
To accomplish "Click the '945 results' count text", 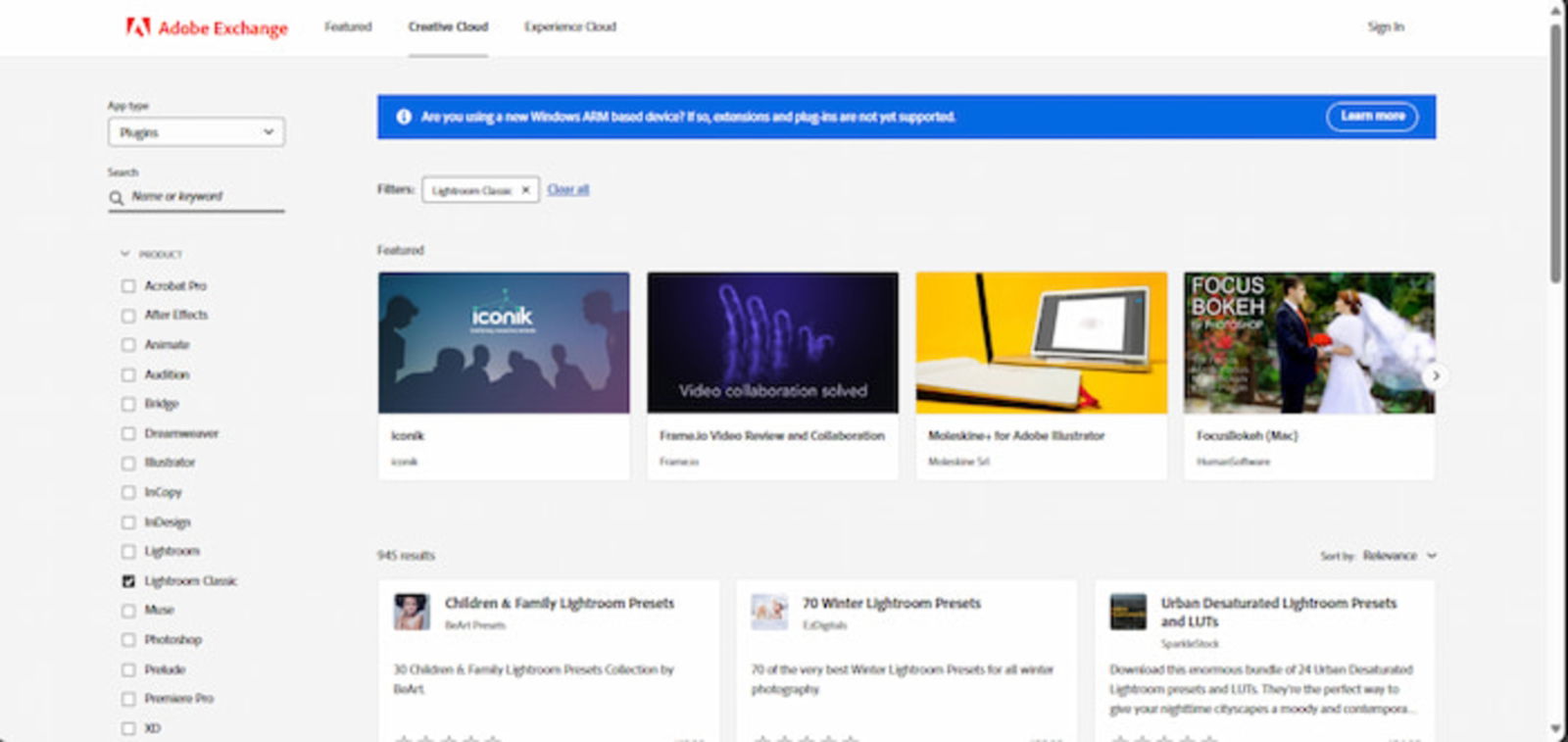I will point(406,556).
